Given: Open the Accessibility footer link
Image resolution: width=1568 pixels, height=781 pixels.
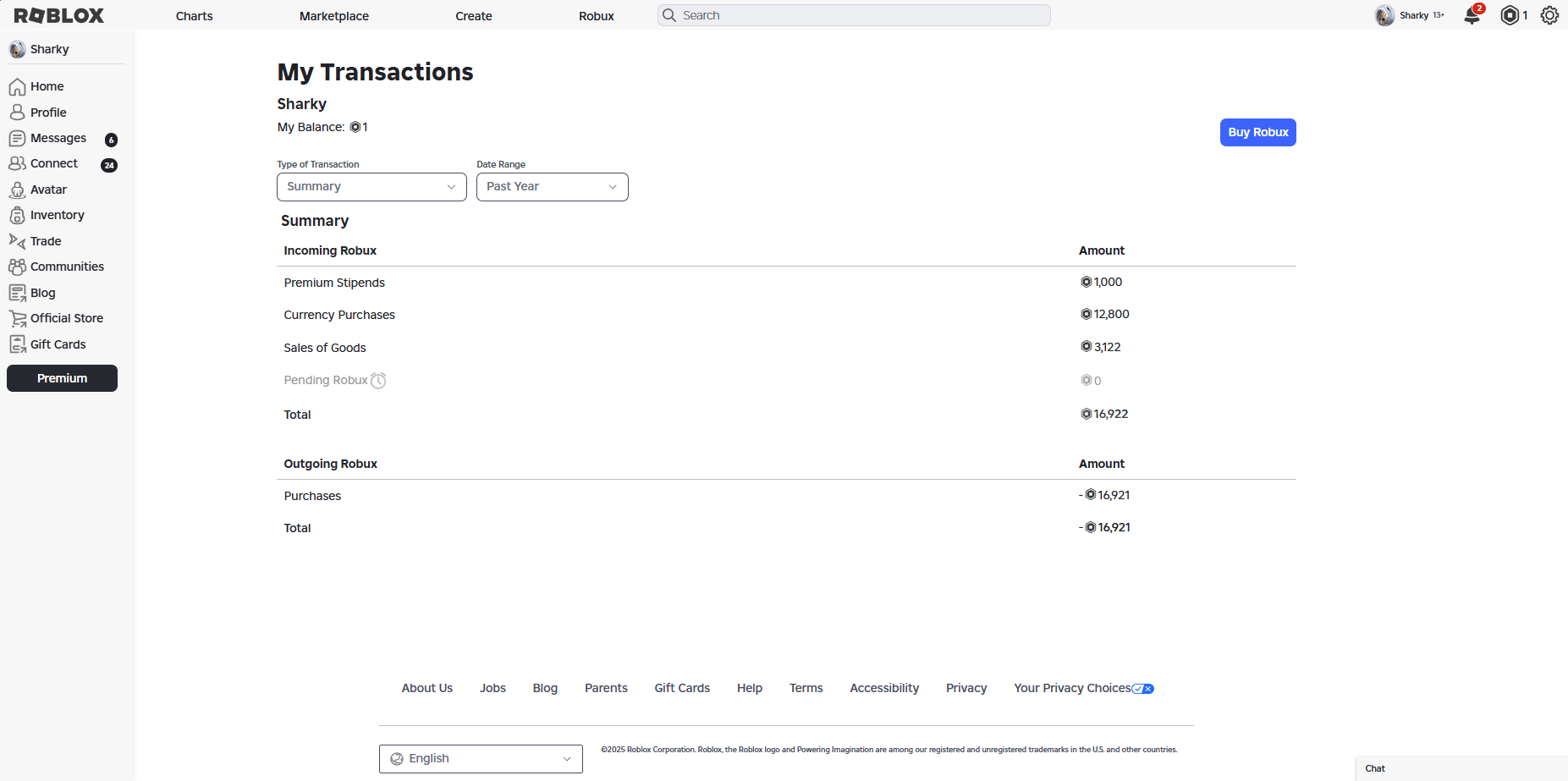Looking at the screenshot, I should (x=884, y=688).
